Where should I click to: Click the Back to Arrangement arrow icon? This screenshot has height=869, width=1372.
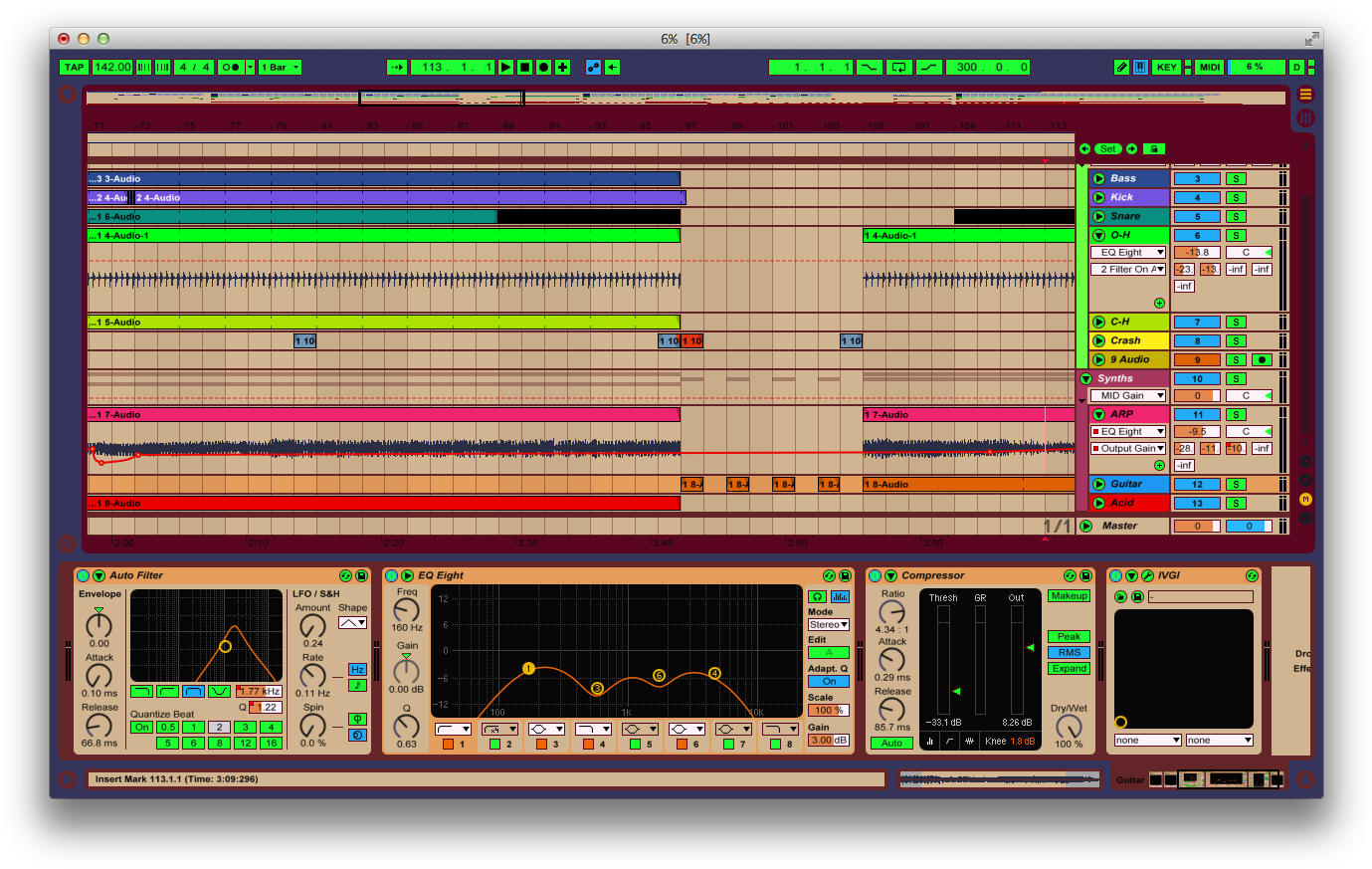[x=613, y=68]
